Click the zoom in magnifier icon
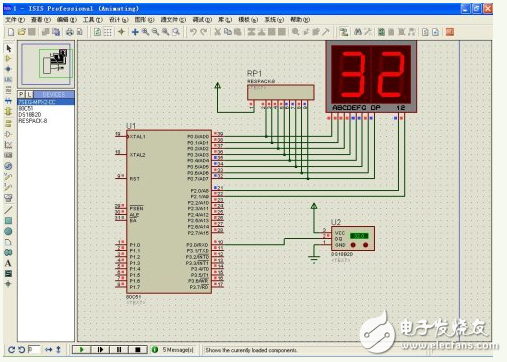The image size is (507, 362). tap(145, 32)
